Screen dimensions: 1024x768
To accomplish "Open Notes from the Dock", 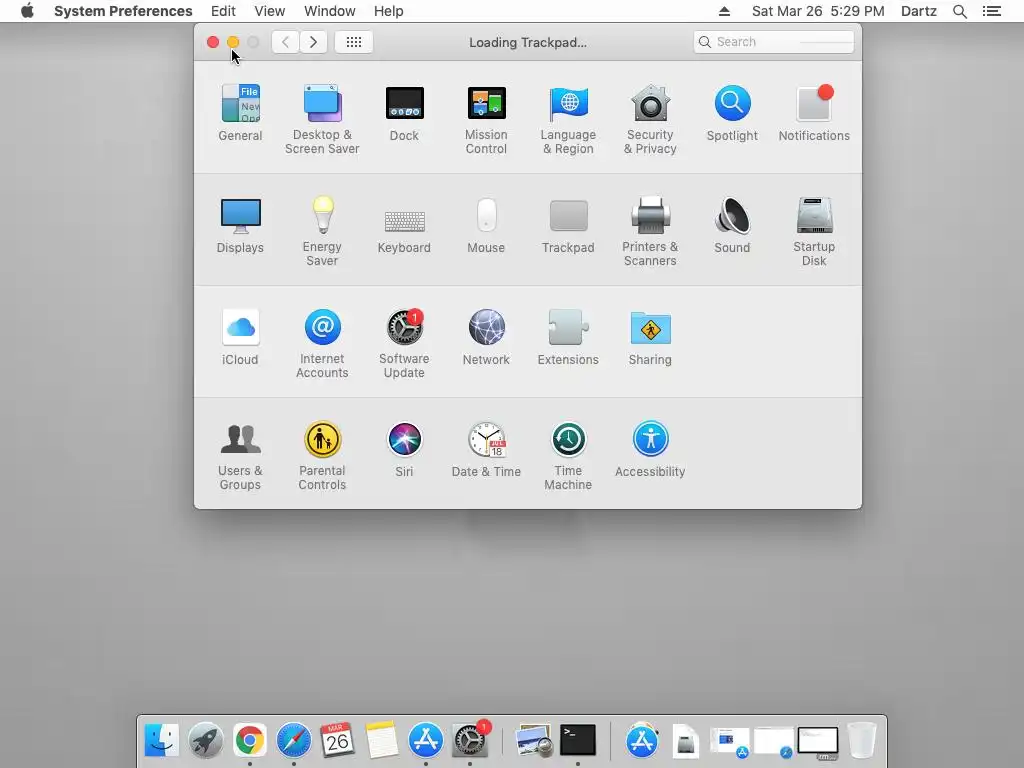I will point(382,741).
